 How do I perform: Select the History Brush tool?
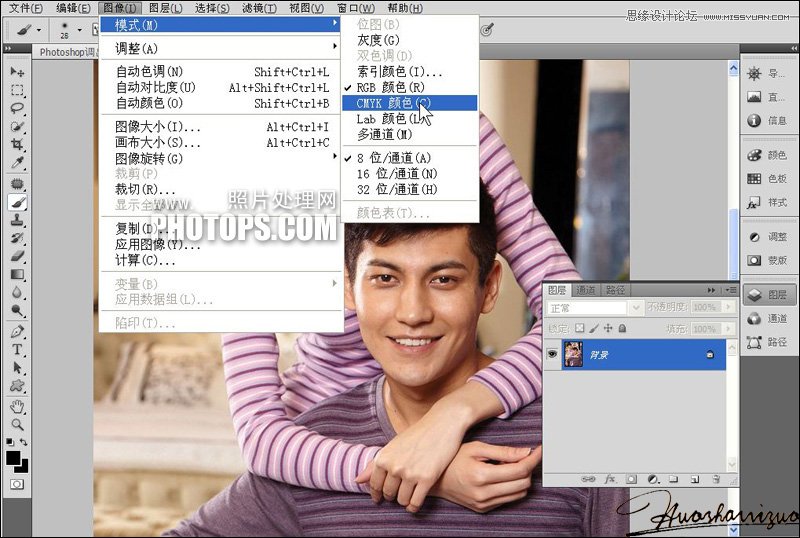pyautogui.click(x=17, y=238)
